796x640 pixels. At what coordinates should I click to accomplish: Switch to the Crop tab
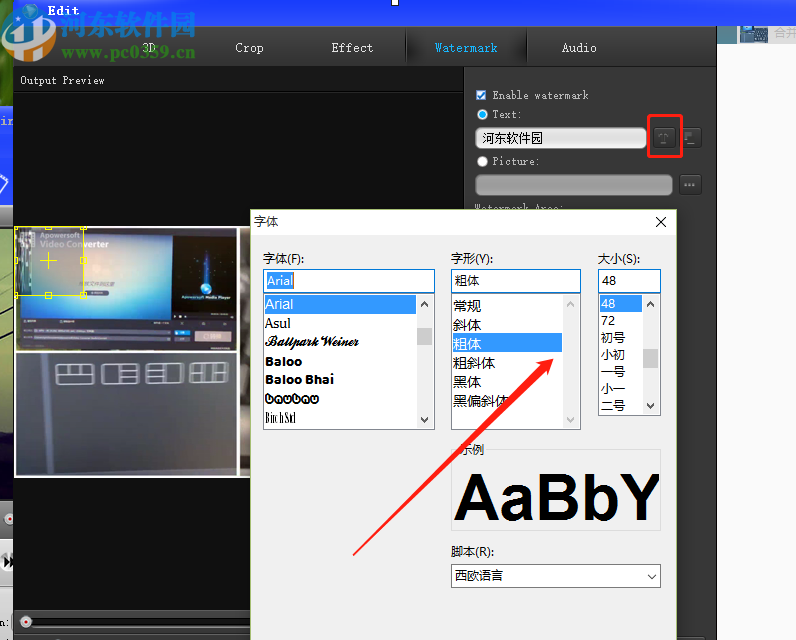[249, 48]
